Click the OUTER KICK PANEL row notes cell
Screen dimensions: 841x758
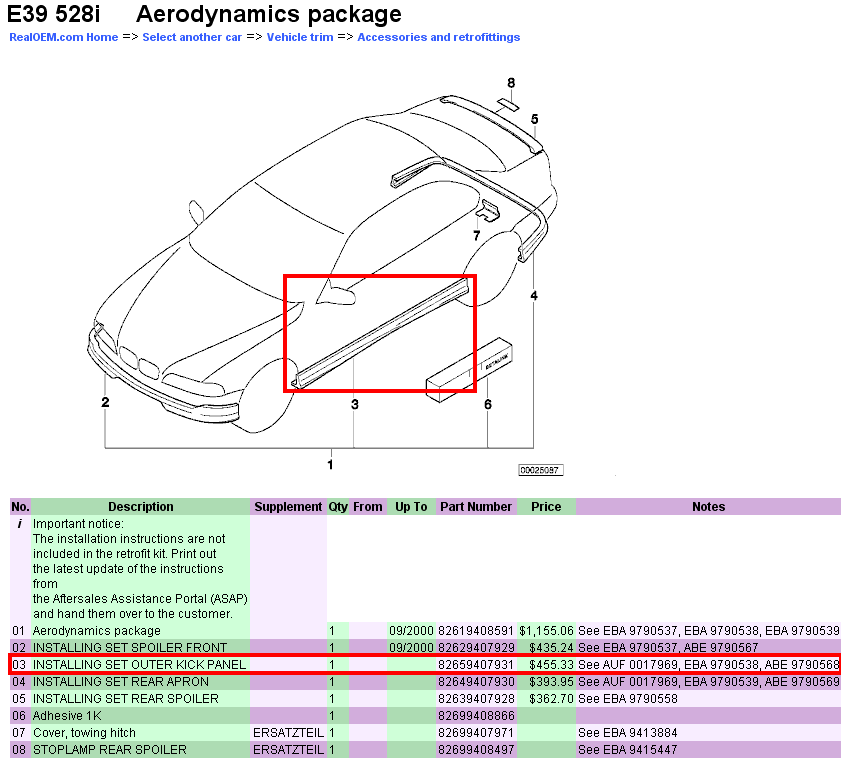pos(709,665)
